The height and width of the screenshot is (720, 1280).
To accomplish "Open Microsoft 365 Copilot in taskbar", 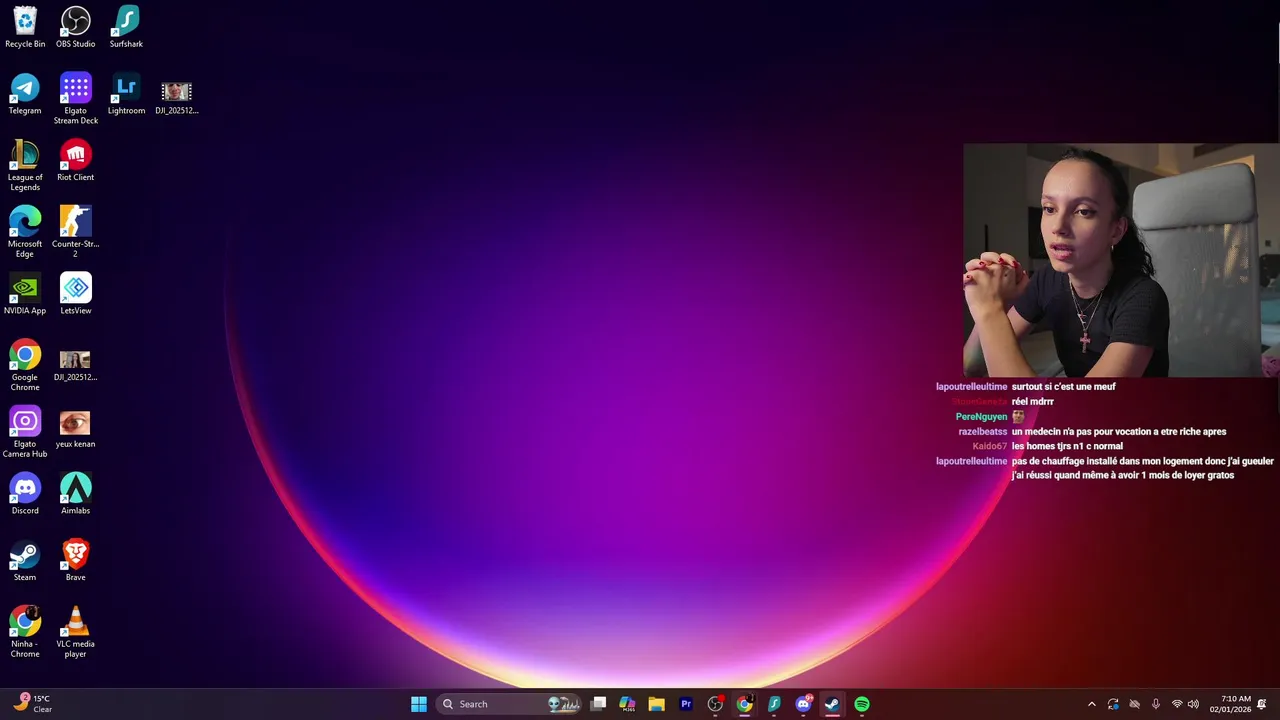I will point(627,704).
